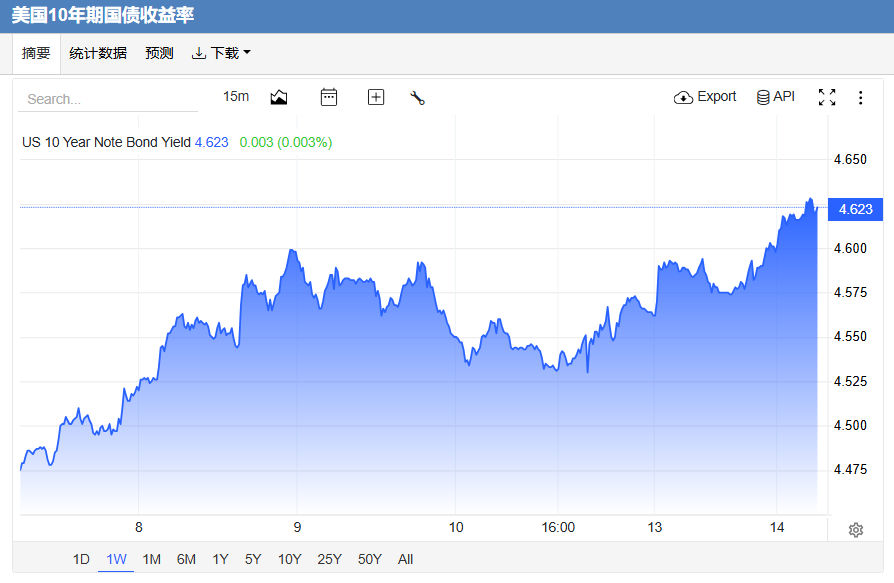Open the wrench chart tools icon
The width and height of the screenshot is (894, 583).
pyautogui.click(x=417, y=98)
